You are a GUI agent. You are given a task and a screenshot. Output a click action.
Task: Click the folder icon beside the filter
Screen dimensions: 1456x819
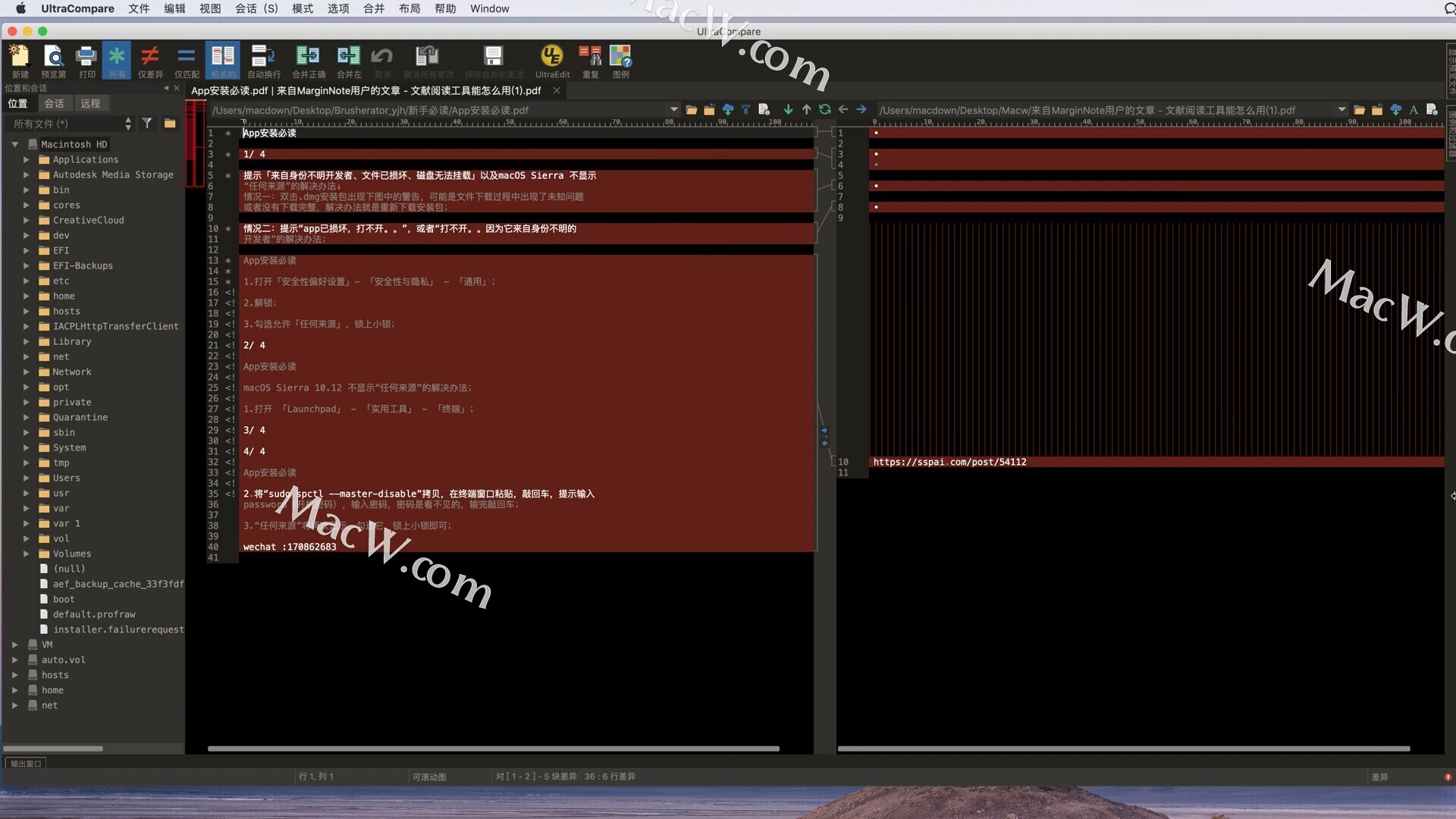tap(170, 123)
